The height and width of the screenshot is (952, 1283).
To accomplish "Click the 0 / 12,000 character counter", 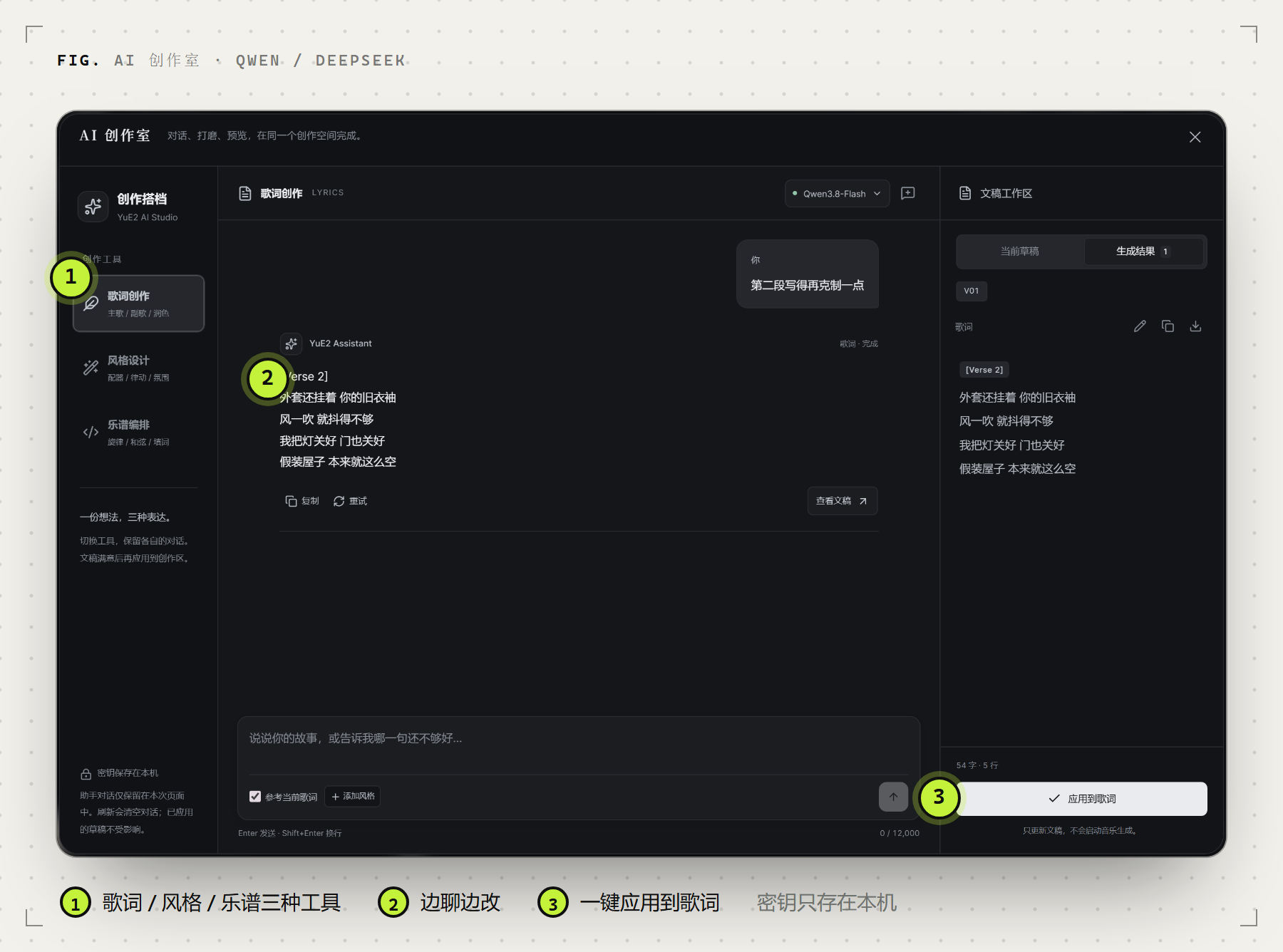I will point(900,833).
